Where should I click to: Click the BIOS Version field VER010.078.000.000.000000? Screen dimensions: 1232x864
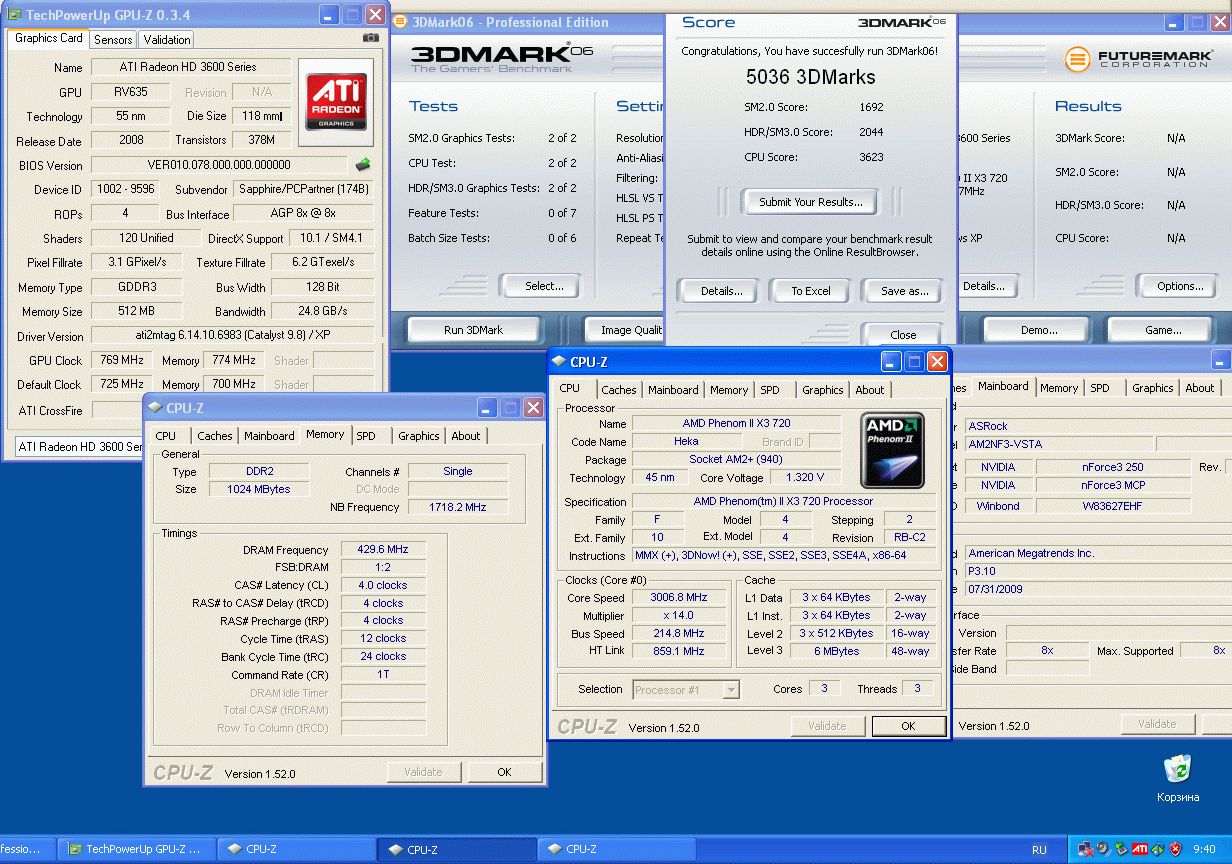(x=219, y=165)
